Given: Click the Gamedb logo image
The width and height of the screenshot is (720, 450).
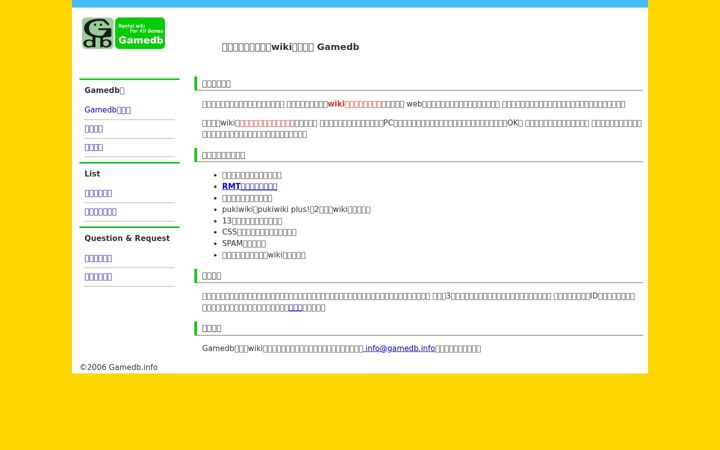Looking at the screenshot, I should (x=124, y=33).
